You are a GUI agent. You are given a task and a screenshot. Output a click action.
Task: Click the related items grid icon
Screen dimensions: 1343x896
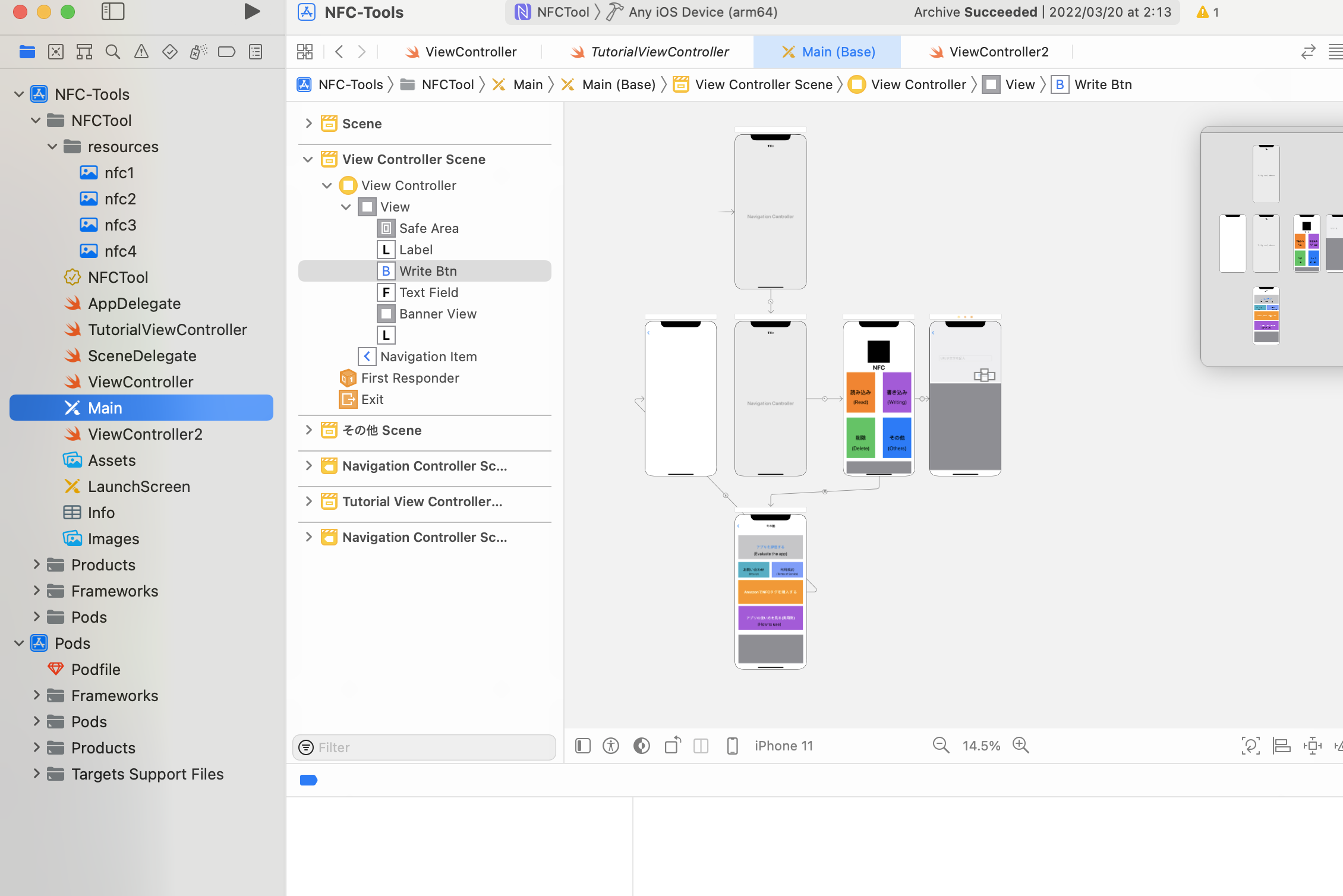click(305, 52)
